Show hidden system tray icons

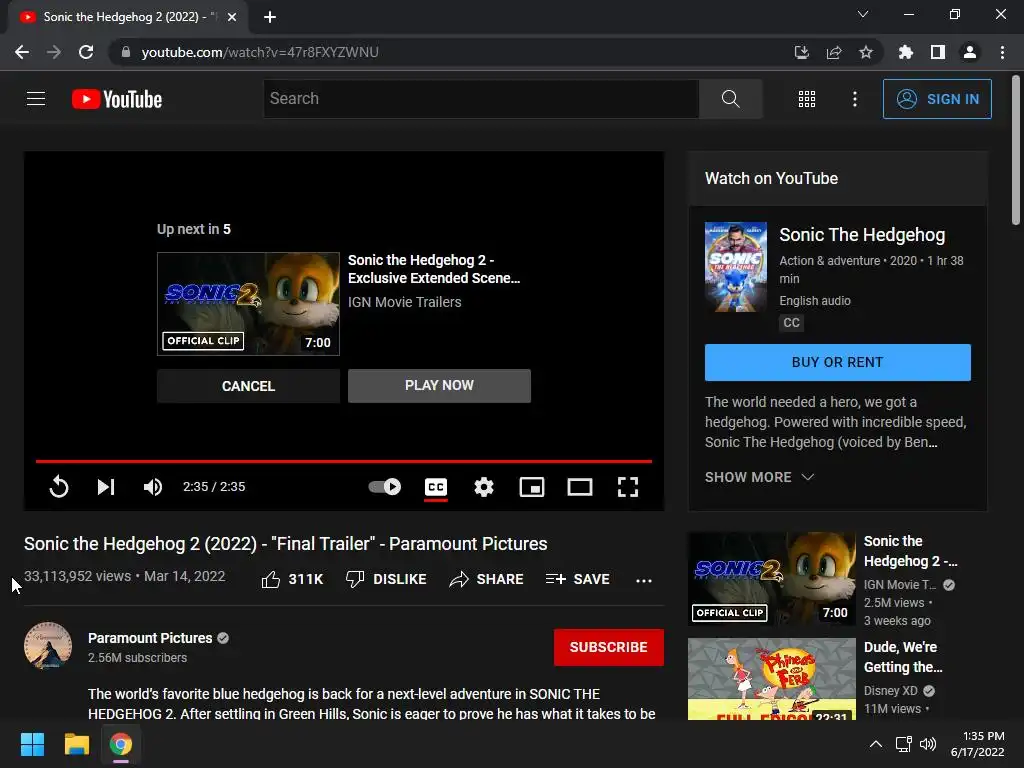click(876, 744)
